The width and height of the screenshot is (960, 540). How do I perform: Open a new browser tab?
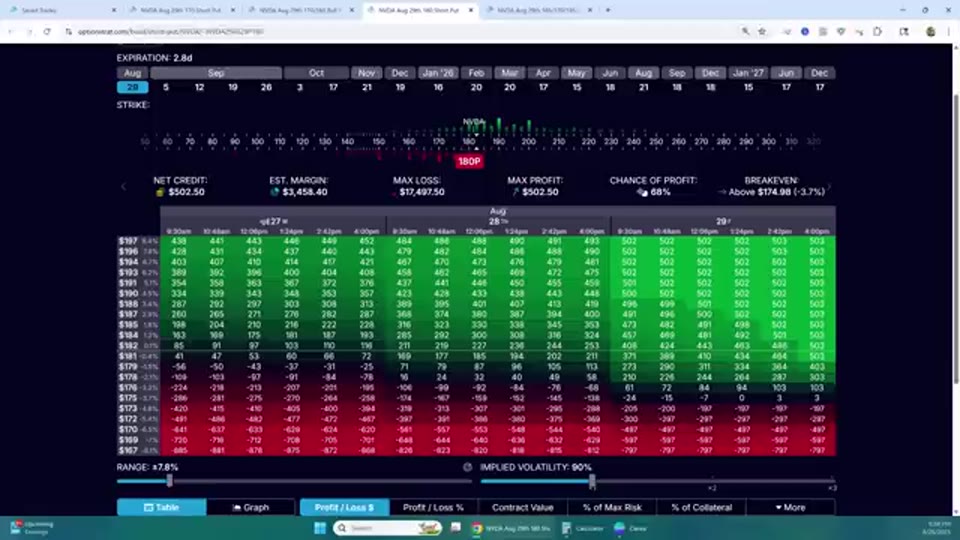pos(608,10)
